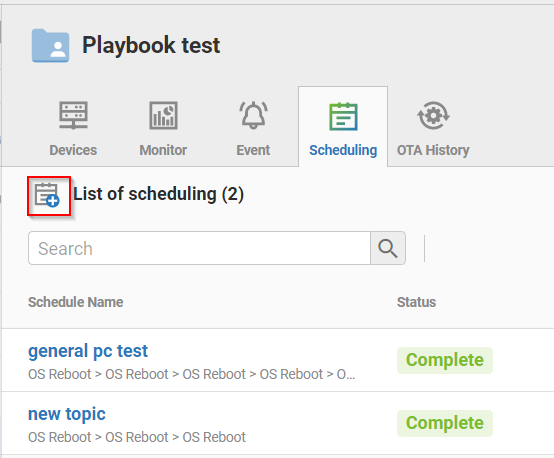Image resolution: width=554 pixels, height=458 pixels.
Task: Sort by Status column header
Action: [x=416, y=302]
